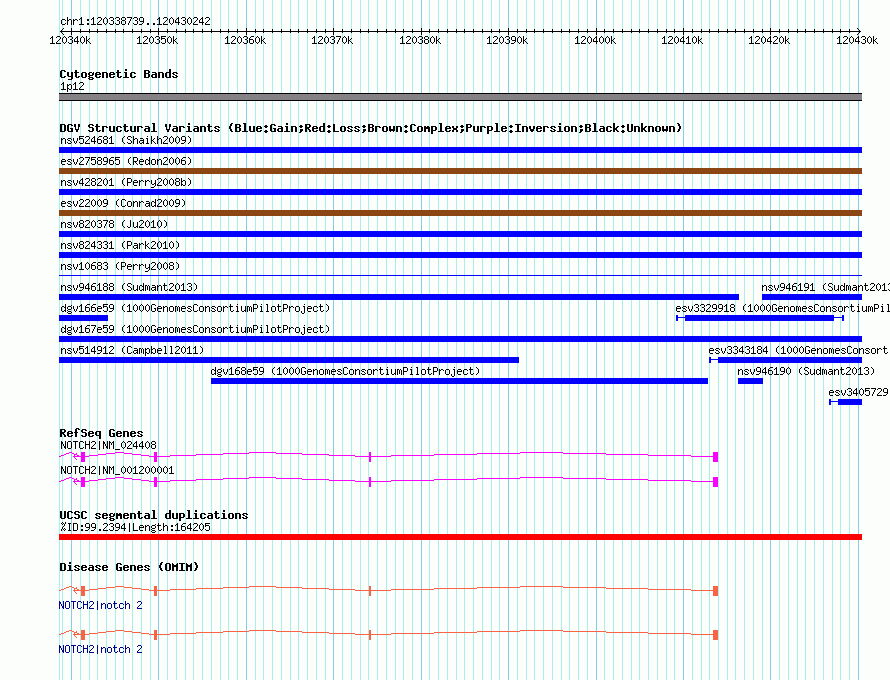Click the gray 1p12 cytogenetic band bar
Screen dimensions: 890x680
click(x=460, y=97)
